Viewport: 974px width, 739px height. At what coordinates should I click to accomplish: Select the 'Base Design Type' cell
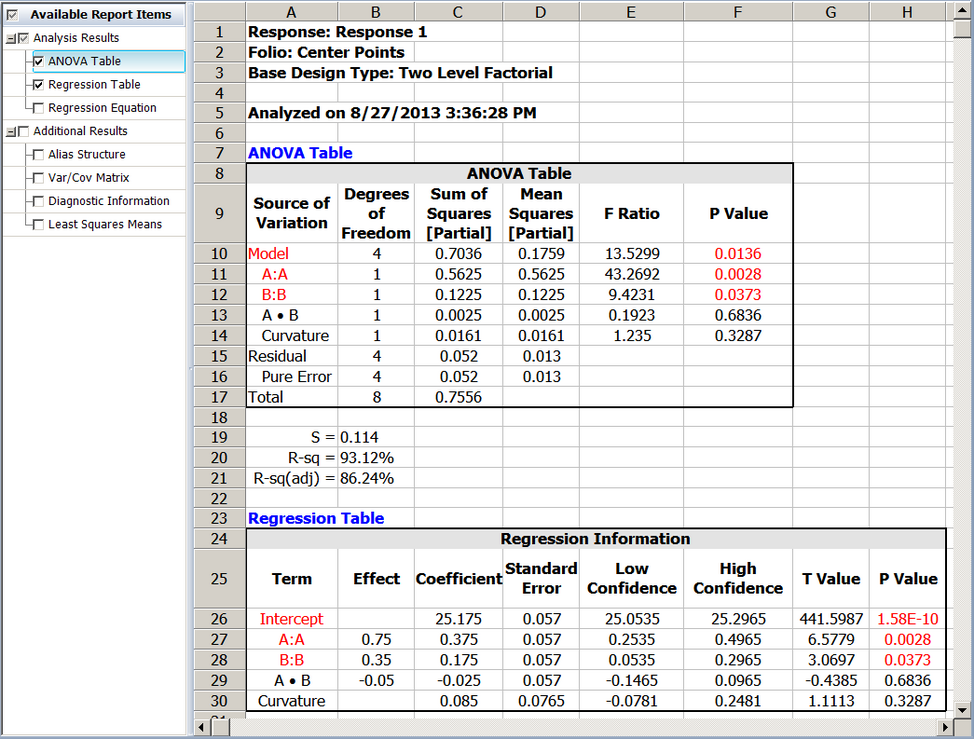(x=400, y=73)
